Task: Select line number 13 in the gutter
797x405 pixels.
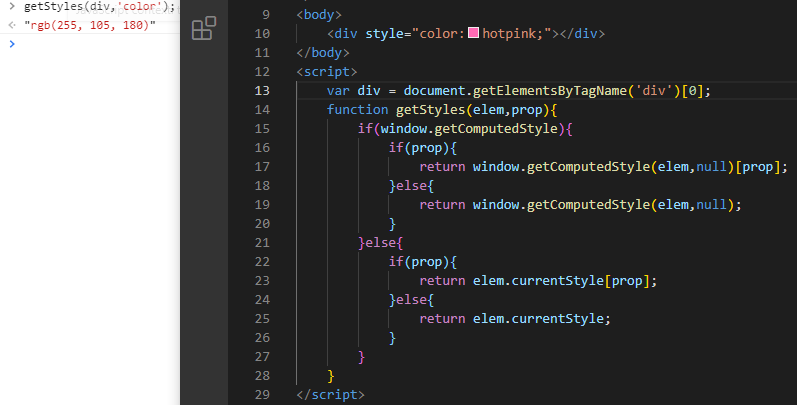Action: [x=262, y=90]
